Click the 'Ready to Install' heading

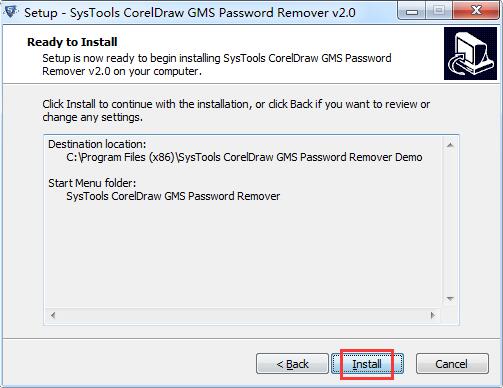coord(72,42)
